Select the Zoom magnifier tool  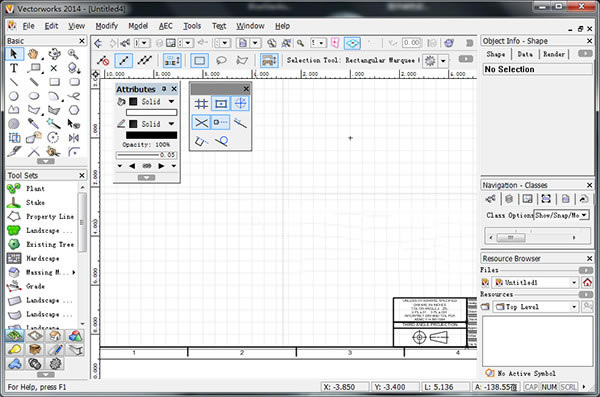(73, 54)
